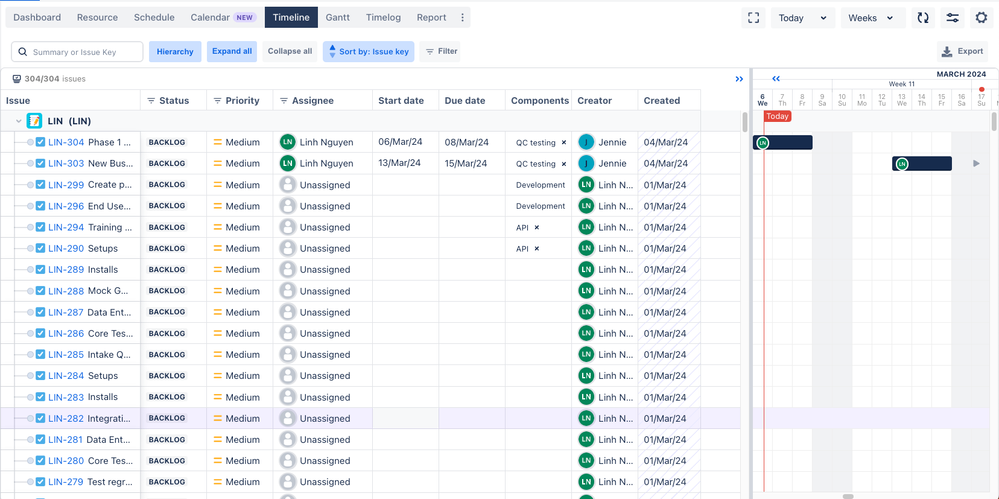
Task: Open issue link LIN-282
Action: pyautogui.click(x=66, y=419)
